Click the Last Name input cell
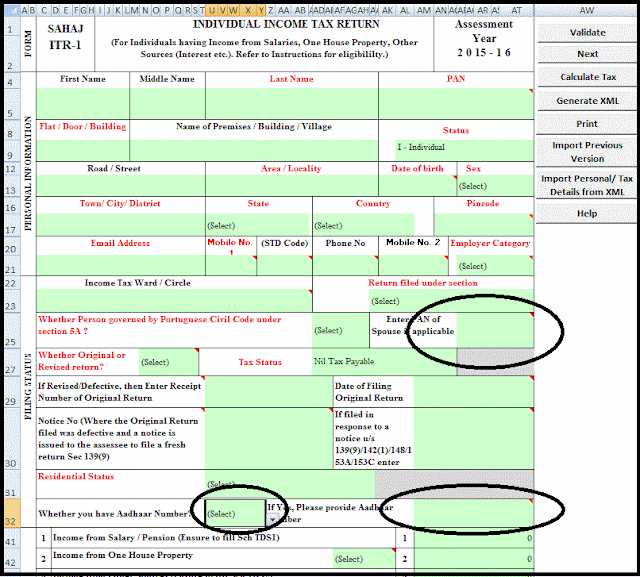Screen dimensions: 640x577 292,104
